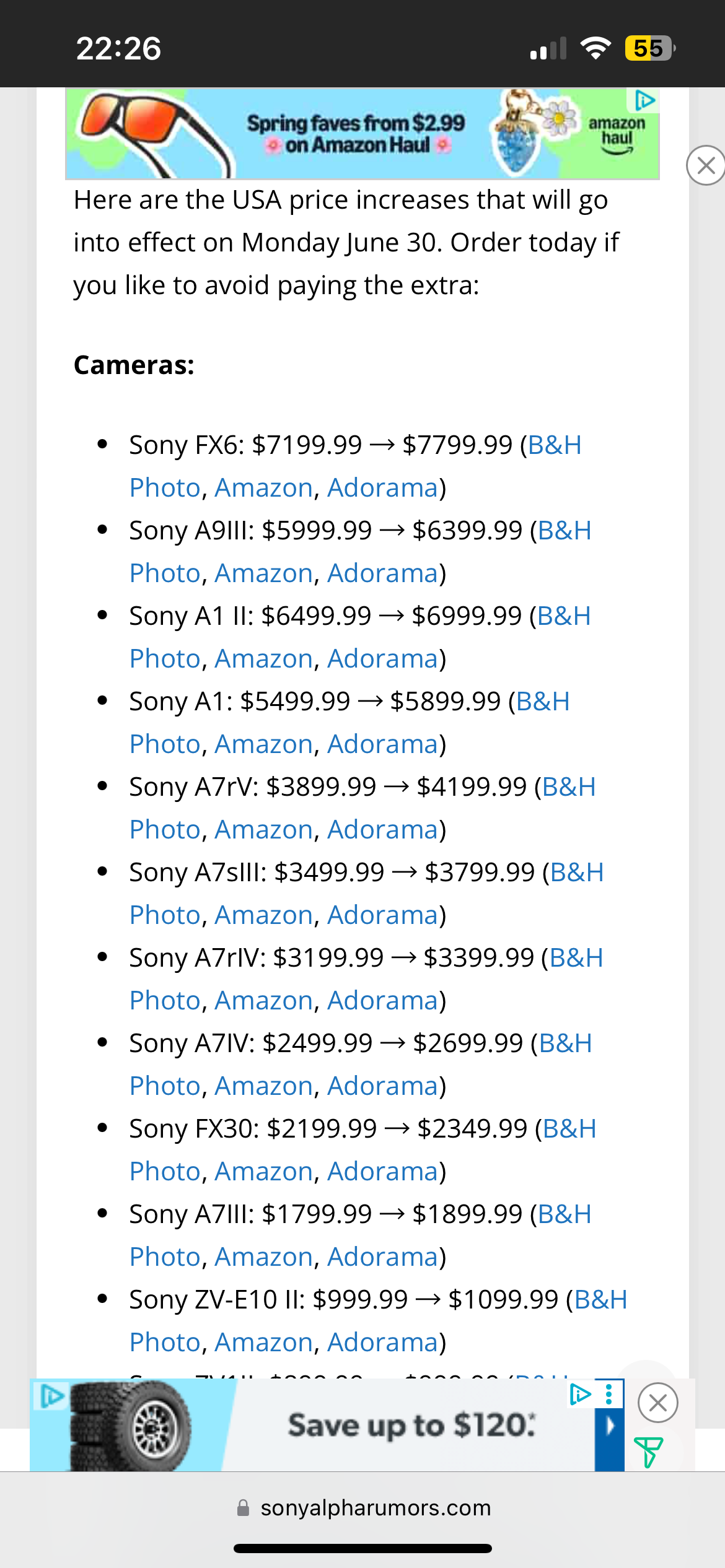Image resolution: width=725 pixels, height=1568 pixels.
Task: Tap the lock icon beside the URL
Action: pyautogui.click(x=244, y=1508)
